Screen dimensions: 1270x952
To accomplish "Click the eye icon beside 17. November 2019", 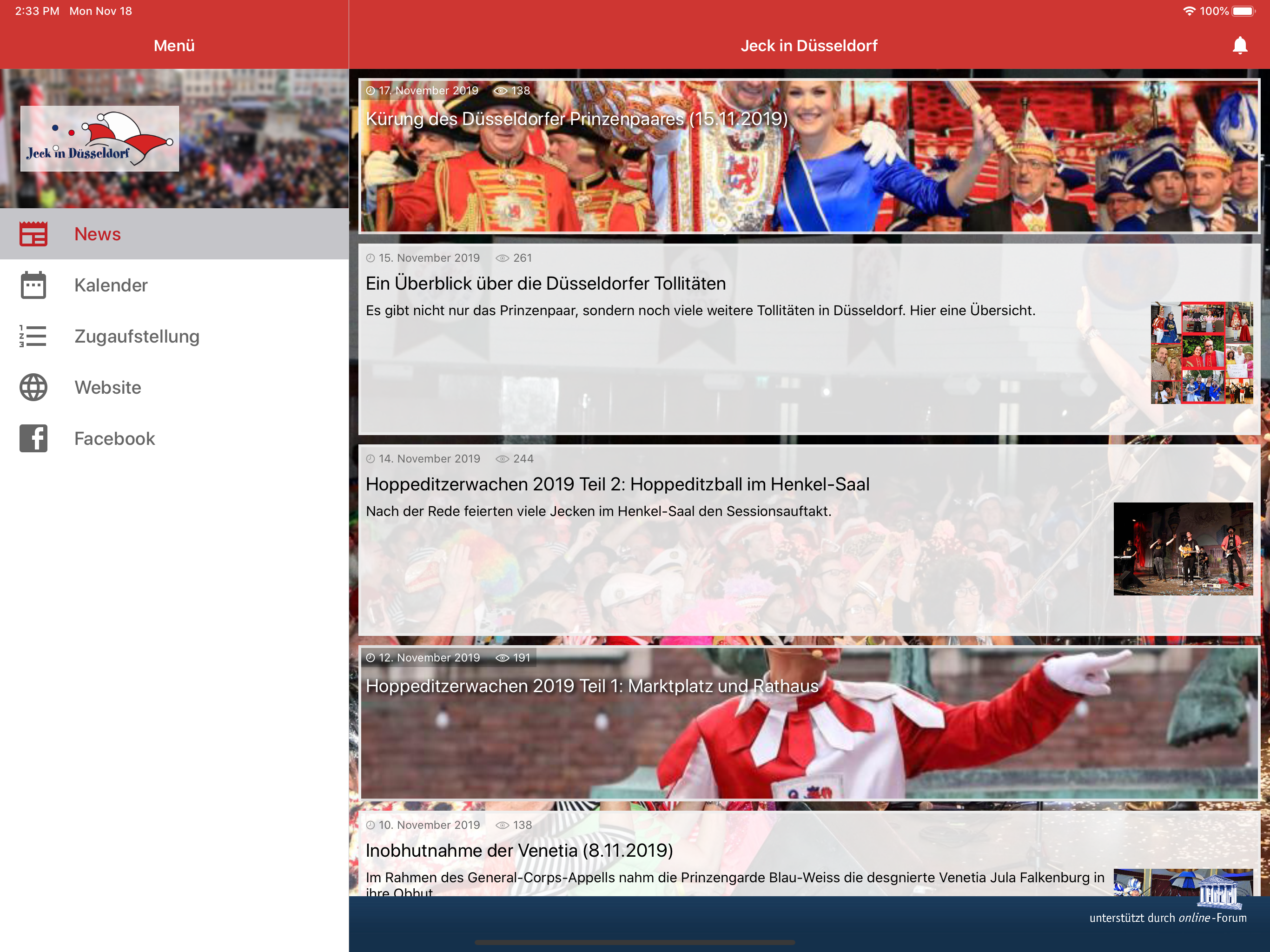I will 501,90.
